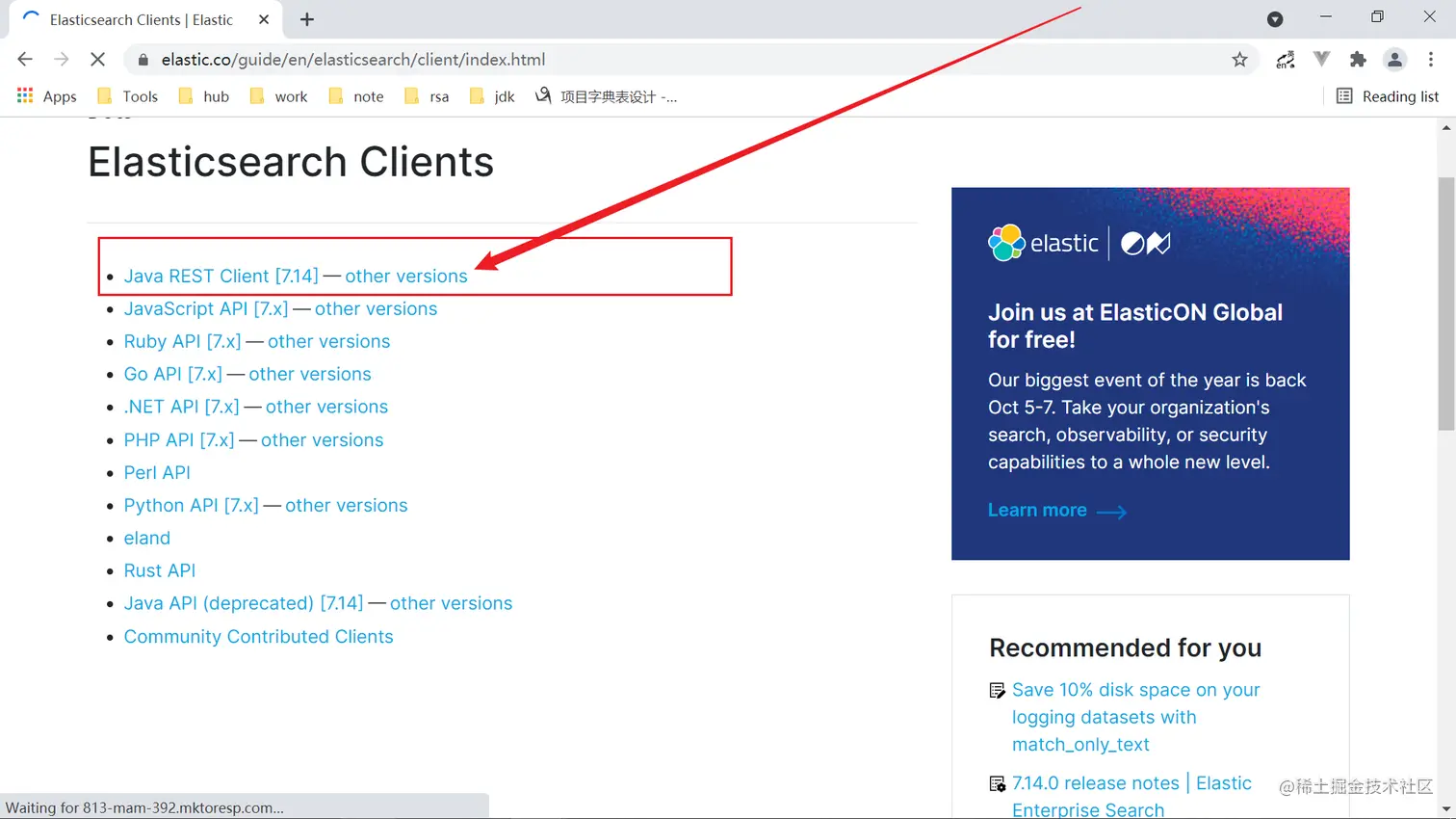Open the Reading list panel
This screenshot has width=1456, height=819.
(x=1388, y=96)
